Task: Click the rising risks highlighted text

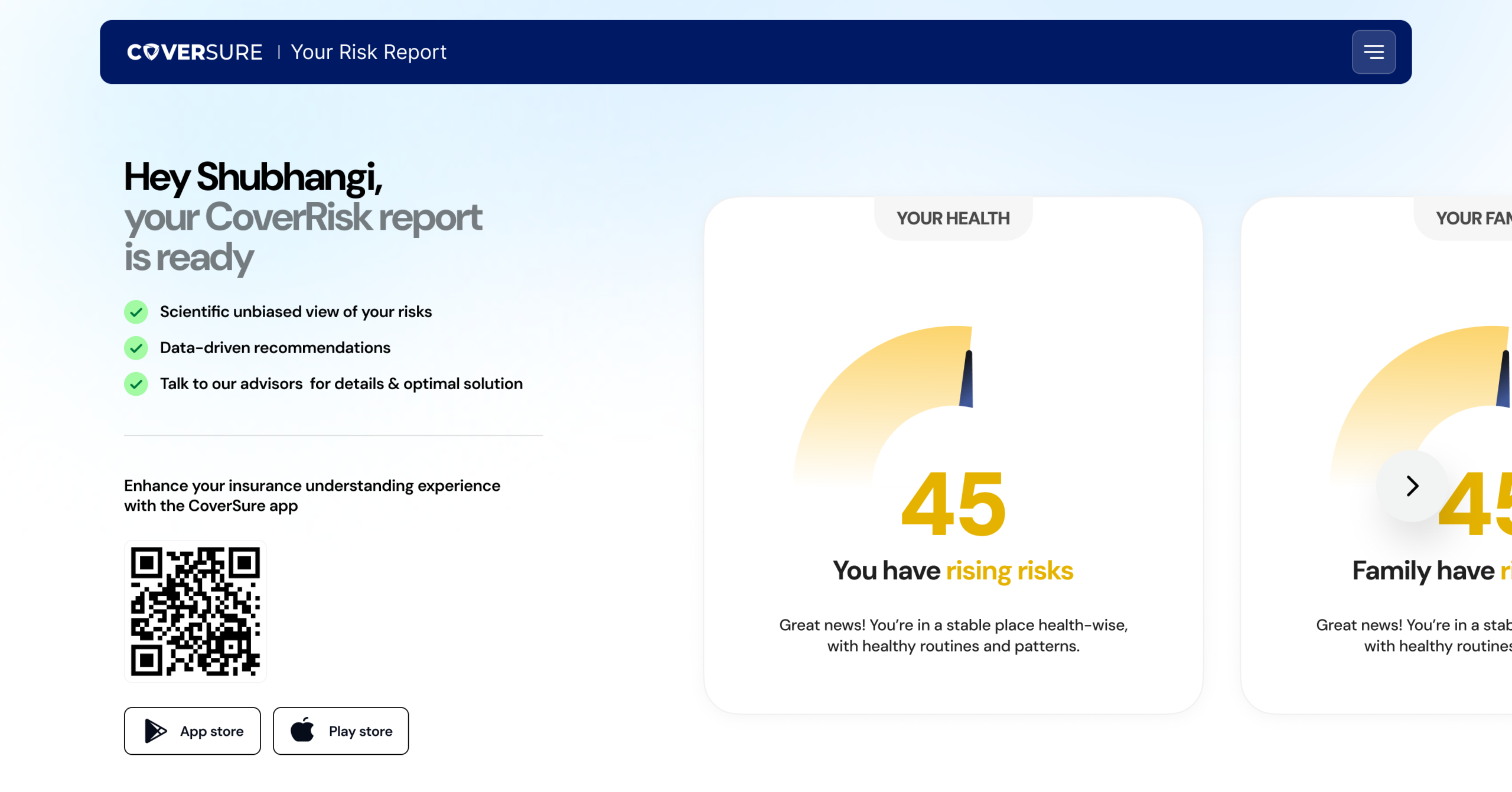Action: tap(1009, 571)
